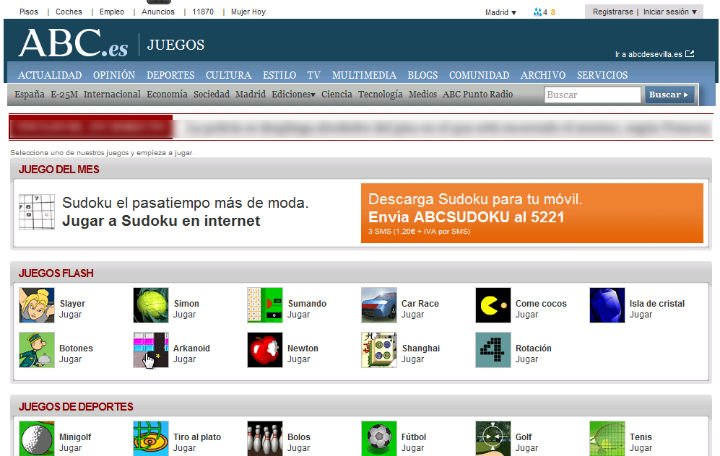The height and width of the screenshot is (456, 720).
Task: Open the Tecnología section link
Action: point(380,94)
